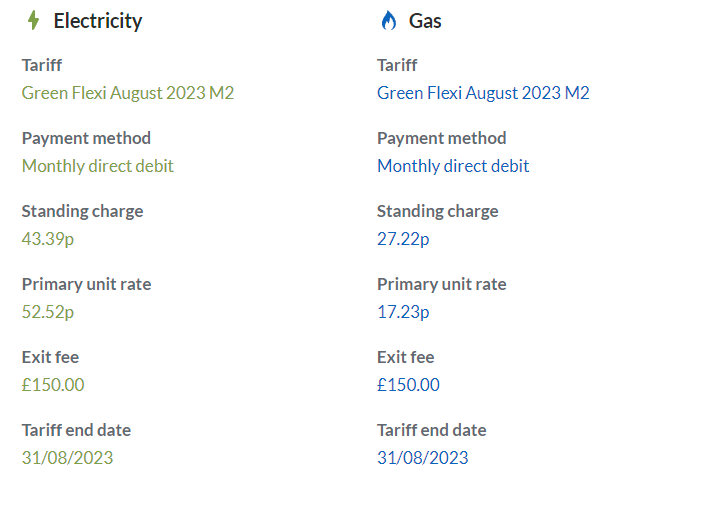Click gas primary unit rate 17.23p
This screenshot has height=505, width=718.
(403, 312)
